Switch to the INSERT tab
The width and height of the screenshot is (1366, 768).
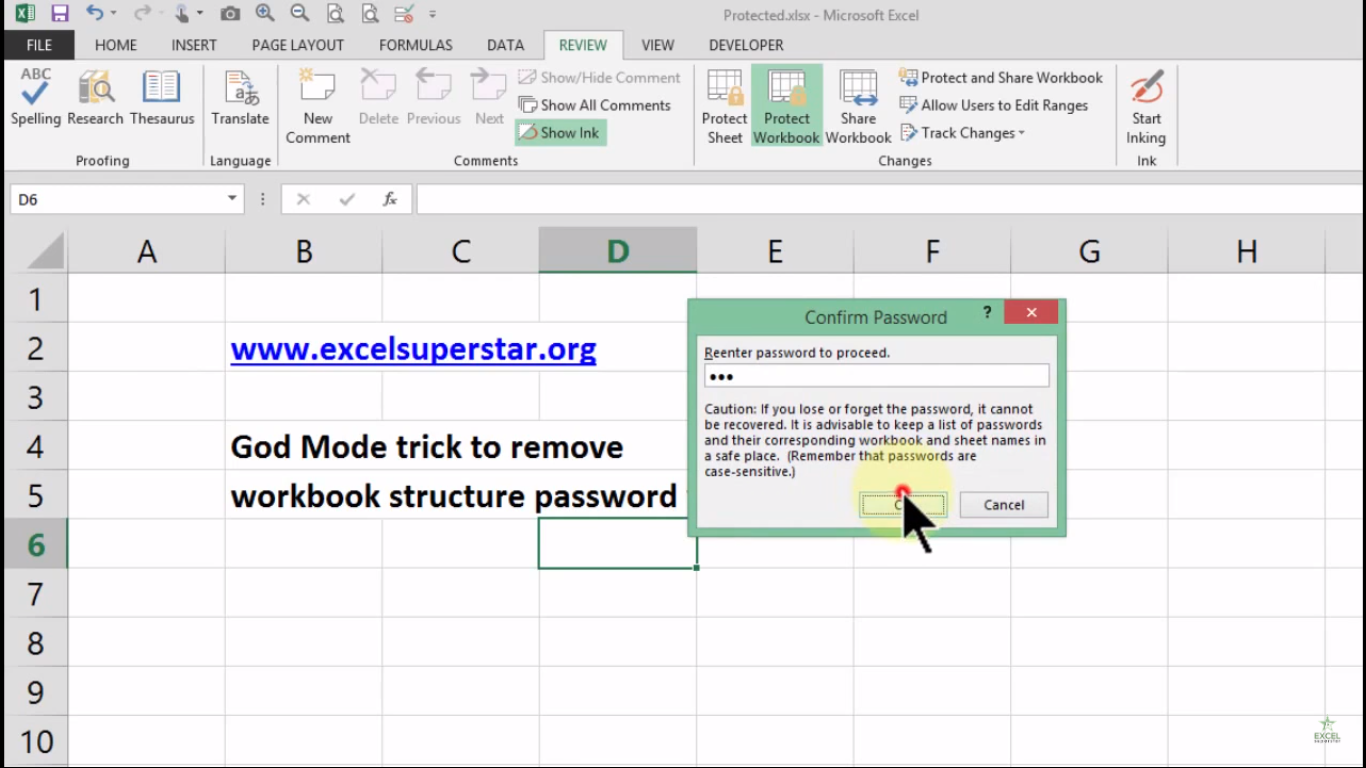194,45
